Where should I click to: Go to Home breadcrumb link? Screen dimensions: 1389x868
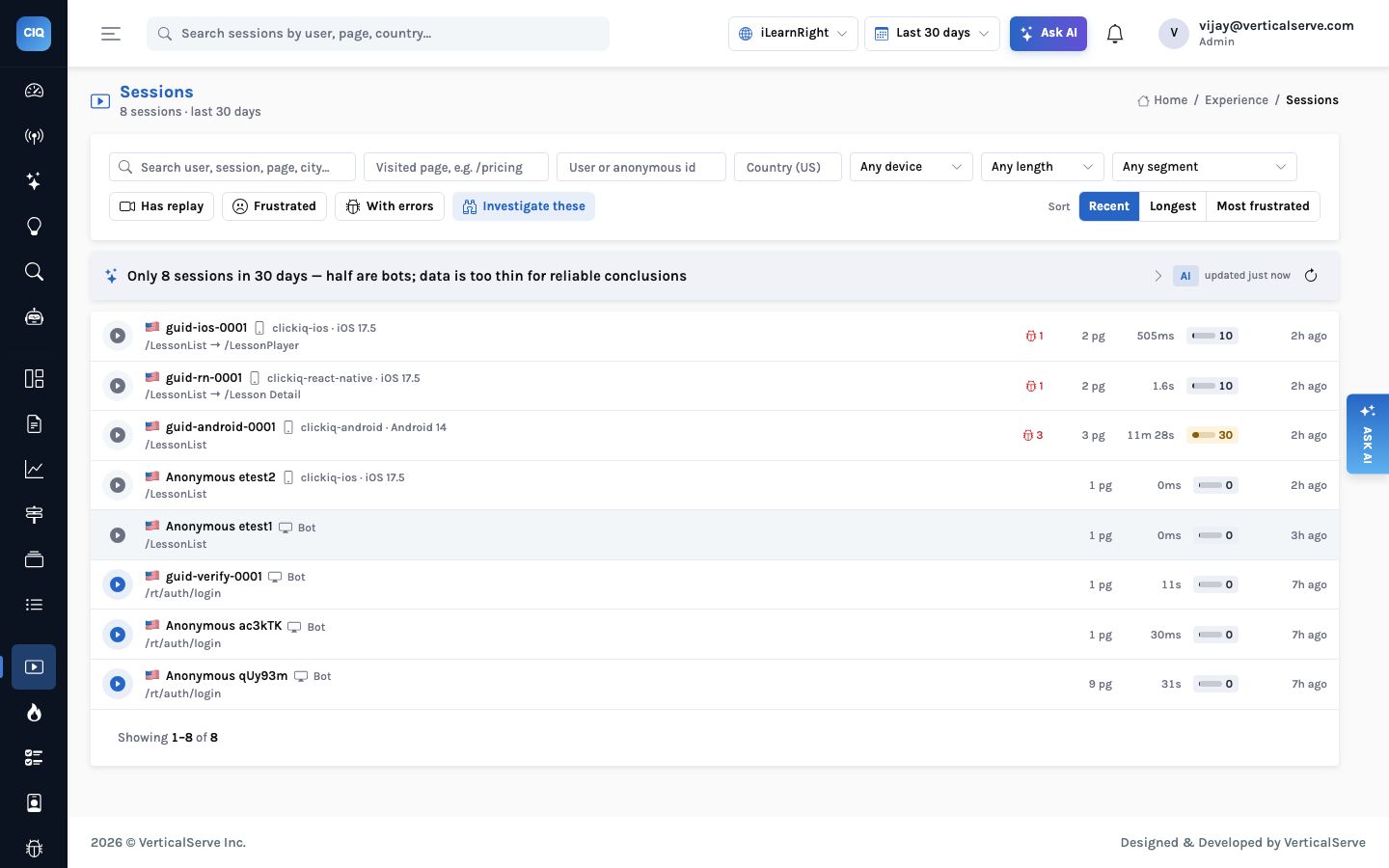coord(1162,100)
